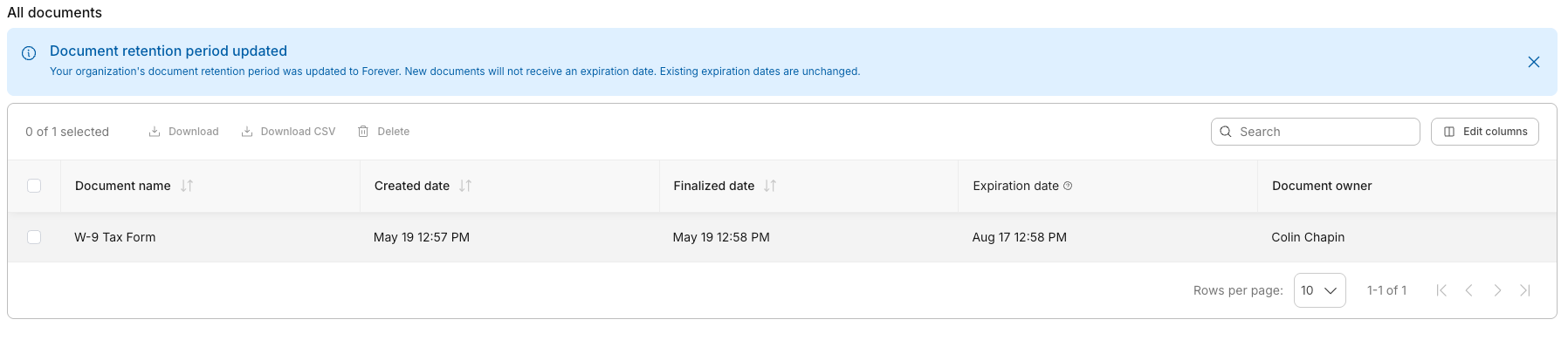This screenshot has width=1568, height=340.
Task: Jump to the last page icon
Action: click(x=1525, y=290)
